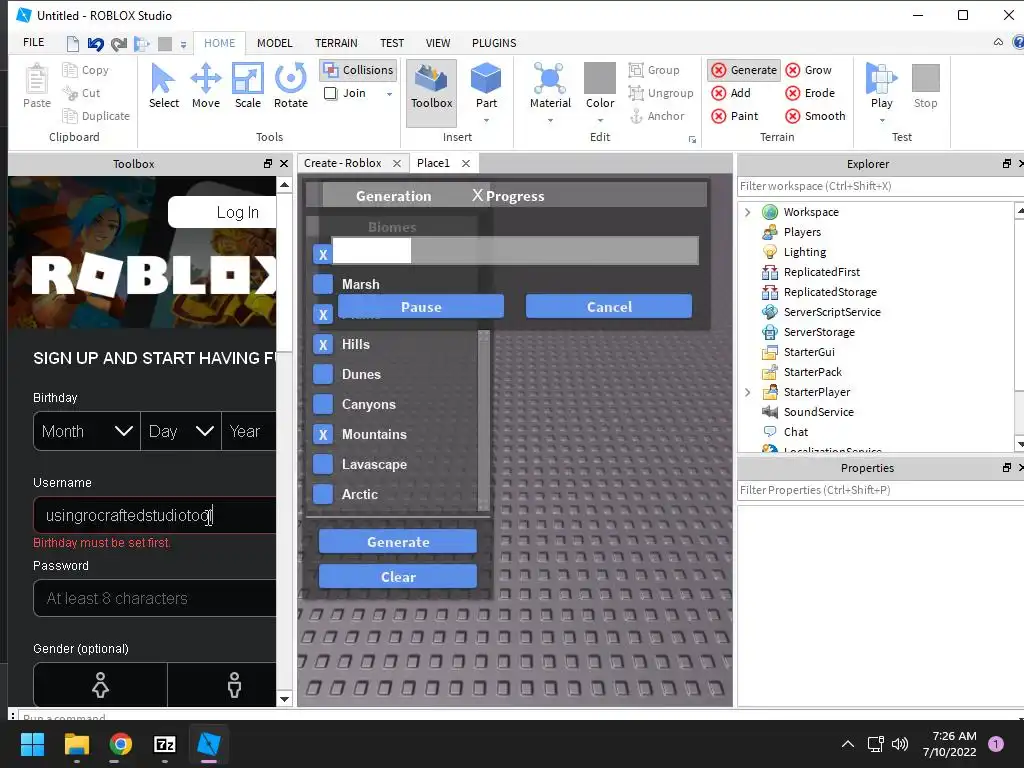Select the terrain Erode tool

810,93
